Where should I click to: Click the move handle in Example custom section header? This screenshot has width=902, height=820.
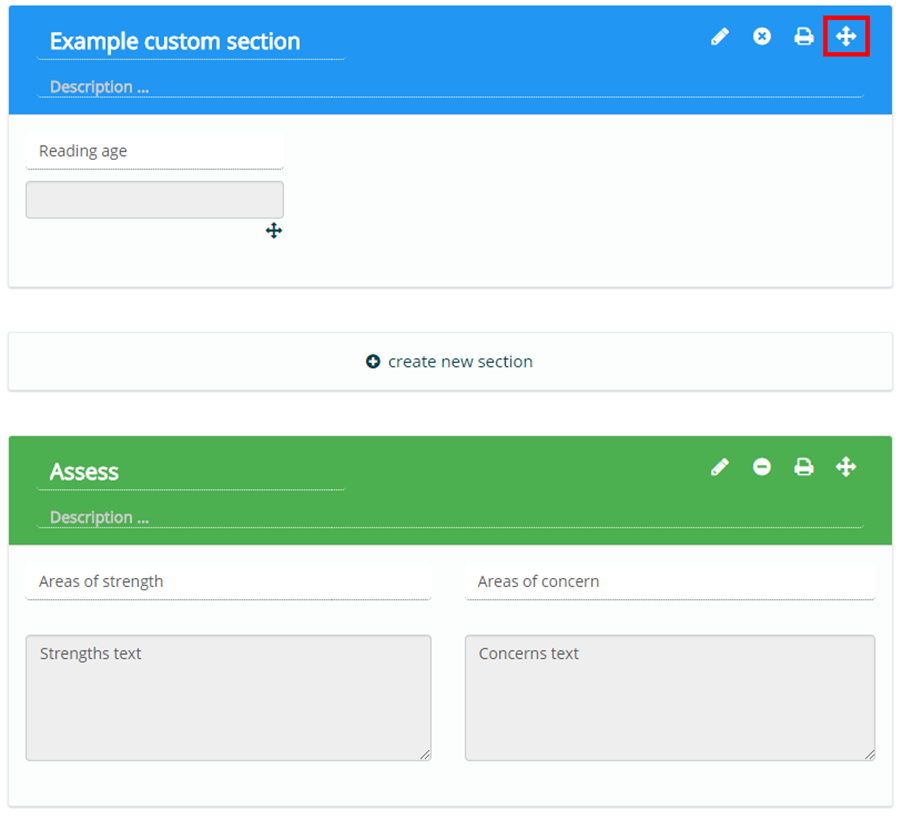click(x=846, y=37)
